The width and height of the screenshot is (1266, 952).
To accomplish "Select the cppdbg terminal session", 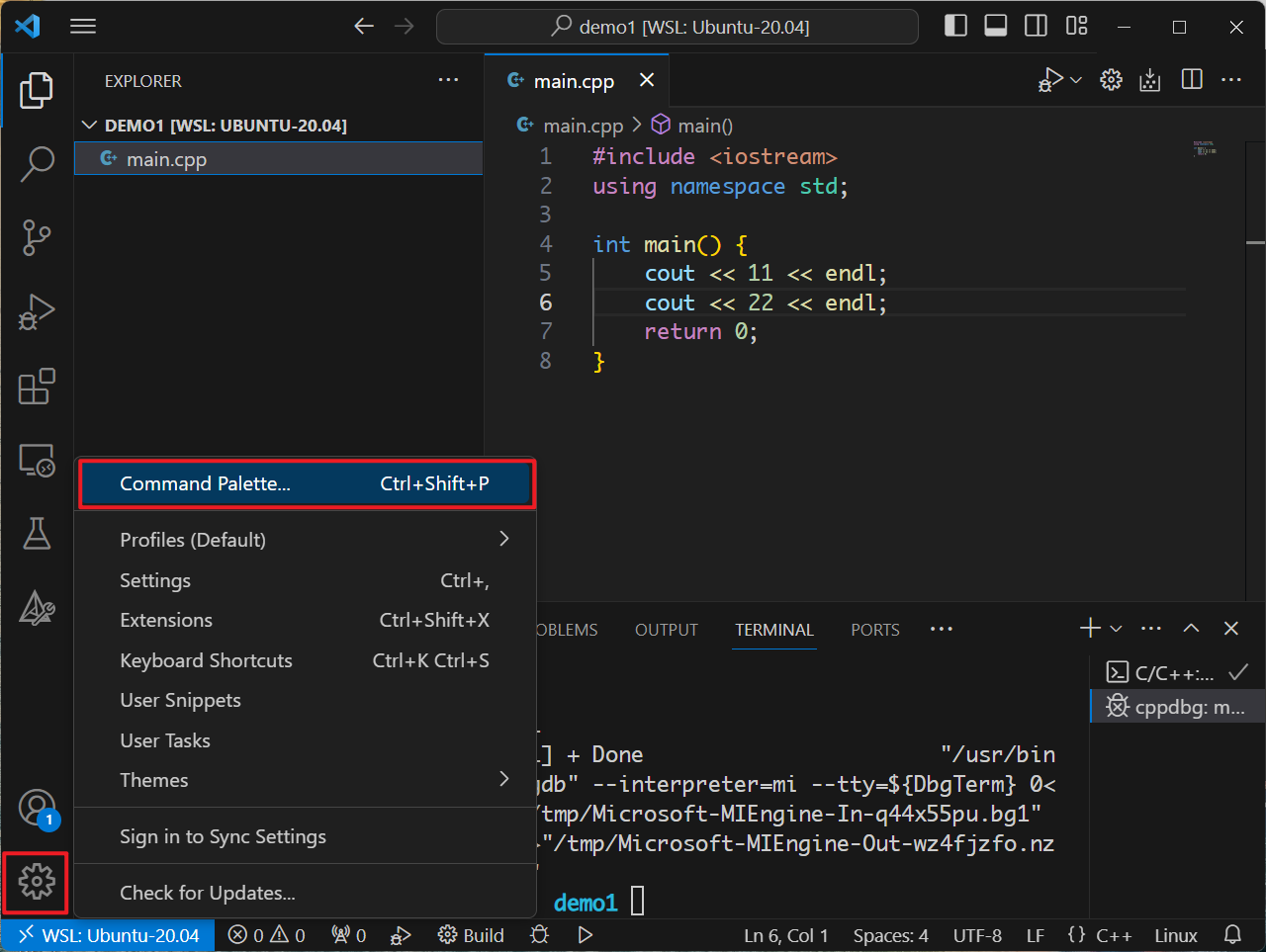I will pyautogui.click(x=1176, y=706).
